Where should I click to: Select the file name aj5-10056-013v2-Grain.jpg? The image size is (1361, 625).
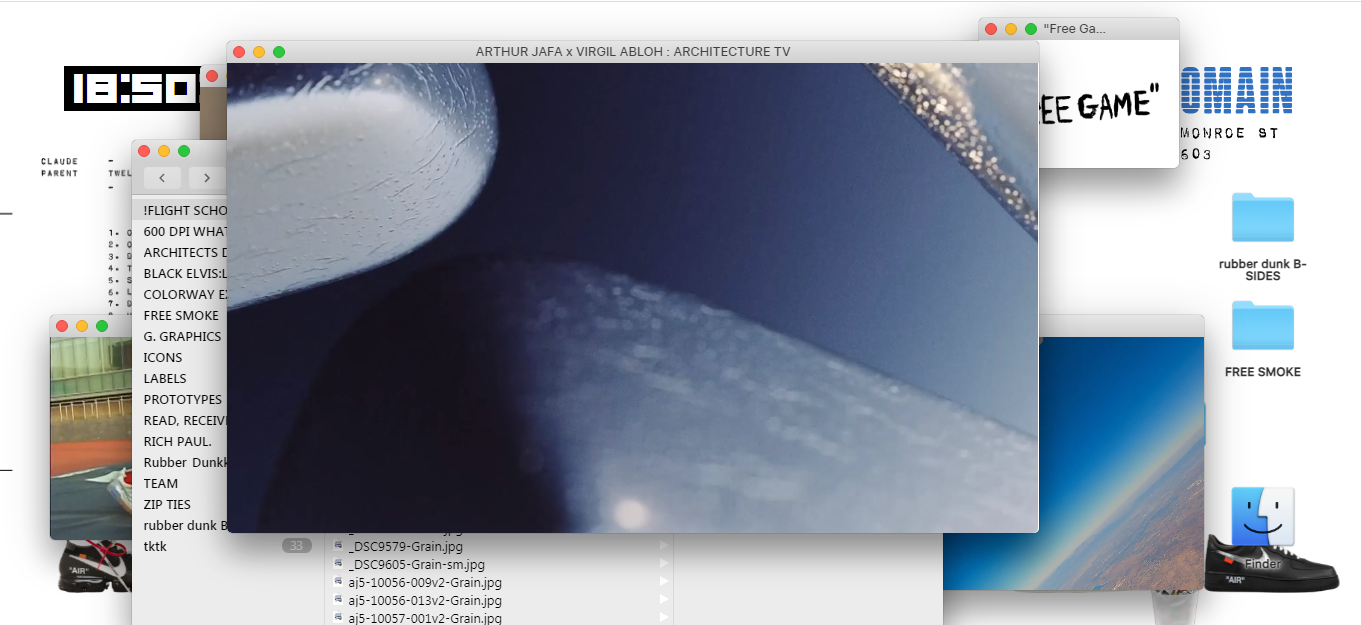(425, 600)
